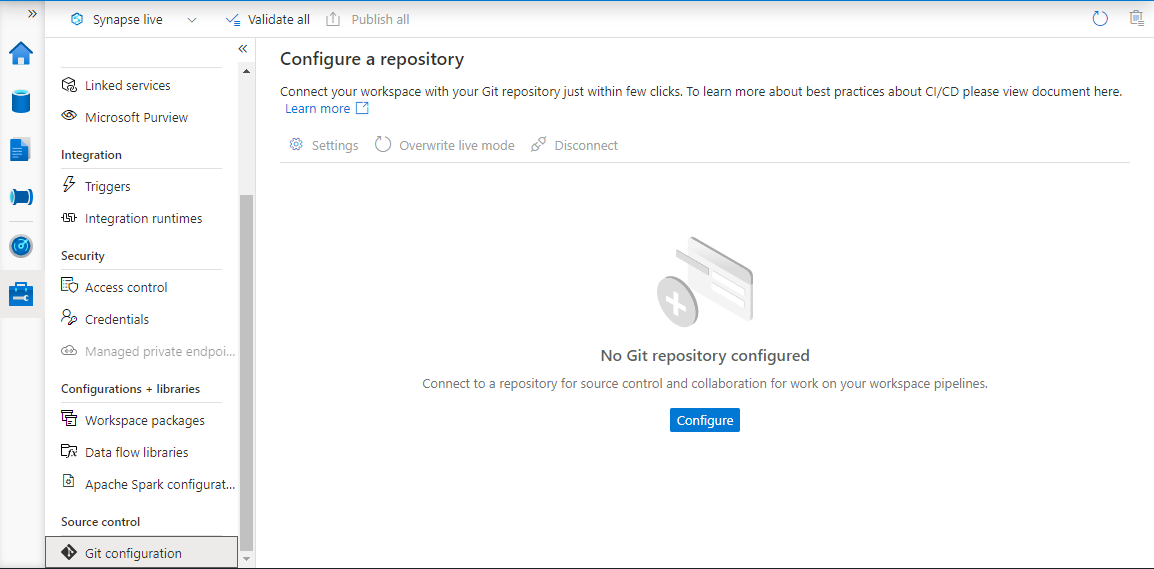This screenshot has width=1154, height=569.
Task: Click the side panel scrollbar down arrow
Action: click(x=246, y=559)
